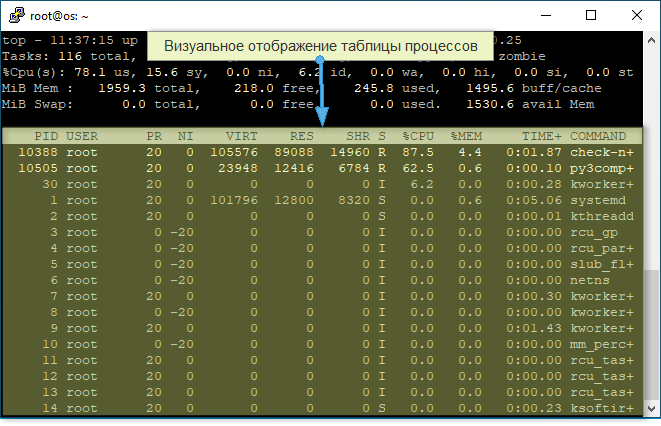
Task: Click the slub_fl+ command name
Action: [x=602, y=264]
